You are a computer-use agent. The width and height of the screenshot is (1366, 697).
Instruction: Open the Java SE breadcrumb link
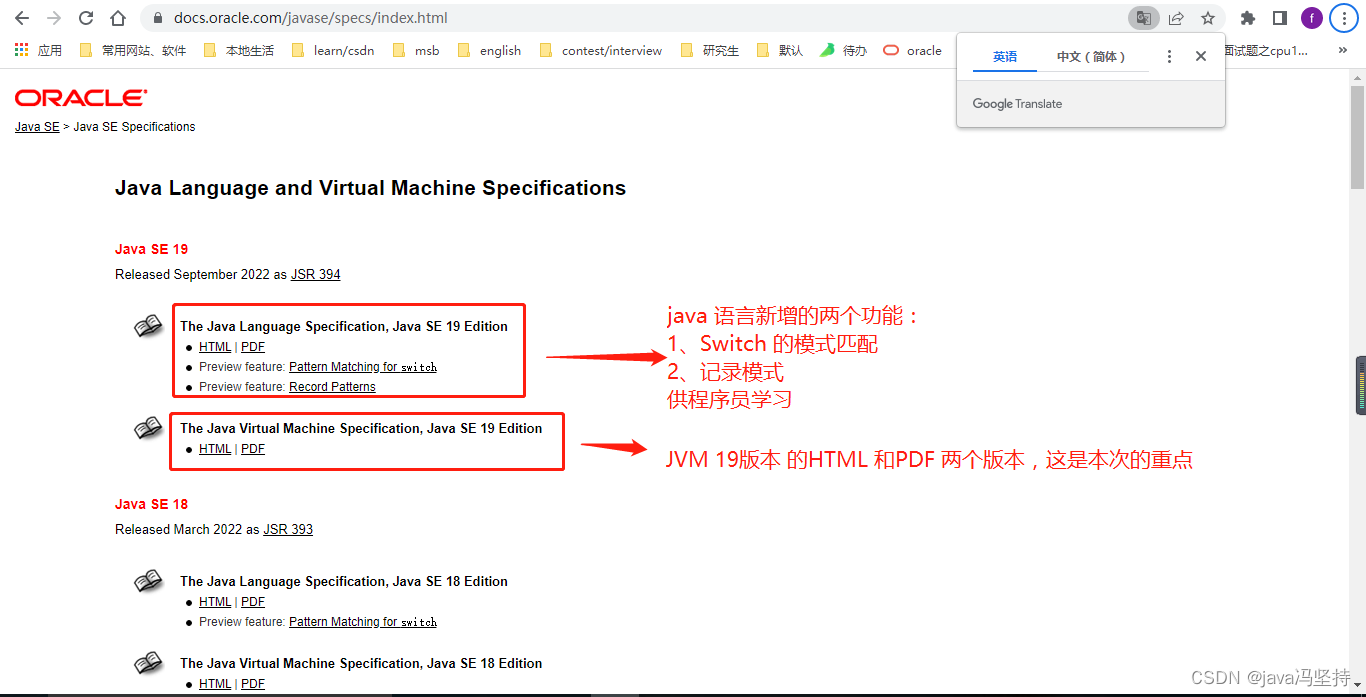[37, 127]
